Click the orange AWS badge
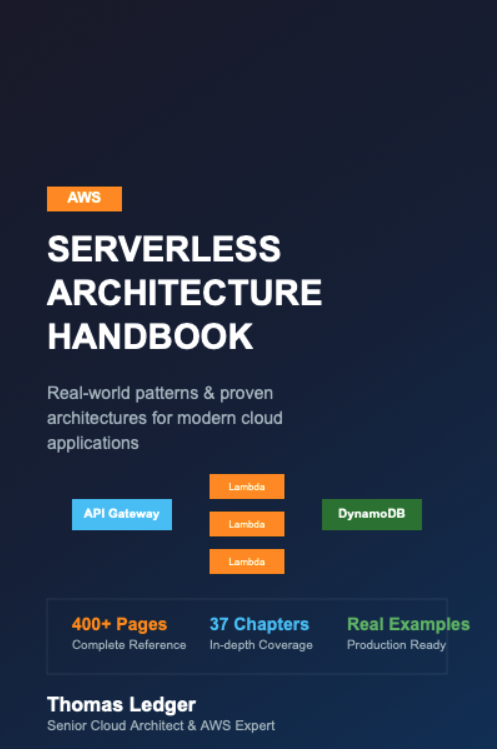Image resolution: width=497 pixels, height=749 pixels. click(x=84, y=199)
